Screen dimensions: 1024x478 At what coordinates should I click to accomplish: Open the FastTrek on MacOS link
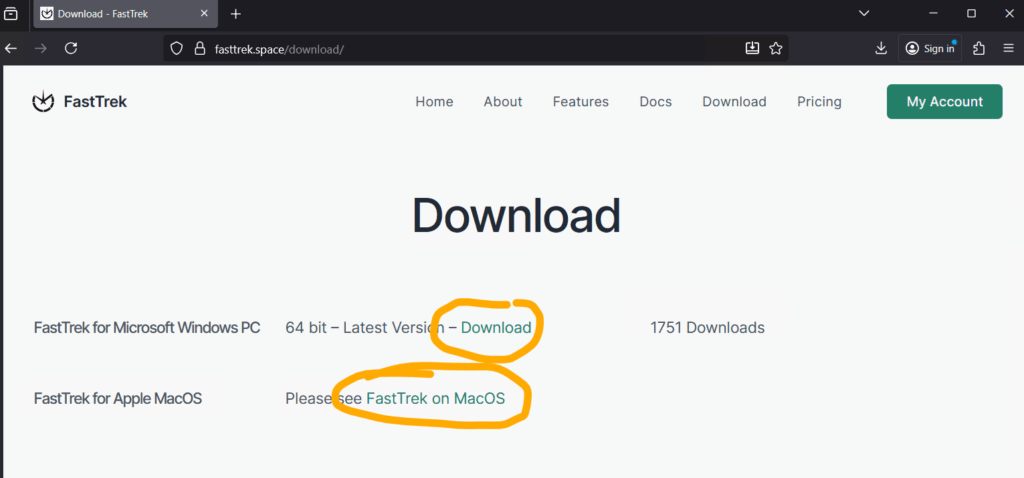435,398
